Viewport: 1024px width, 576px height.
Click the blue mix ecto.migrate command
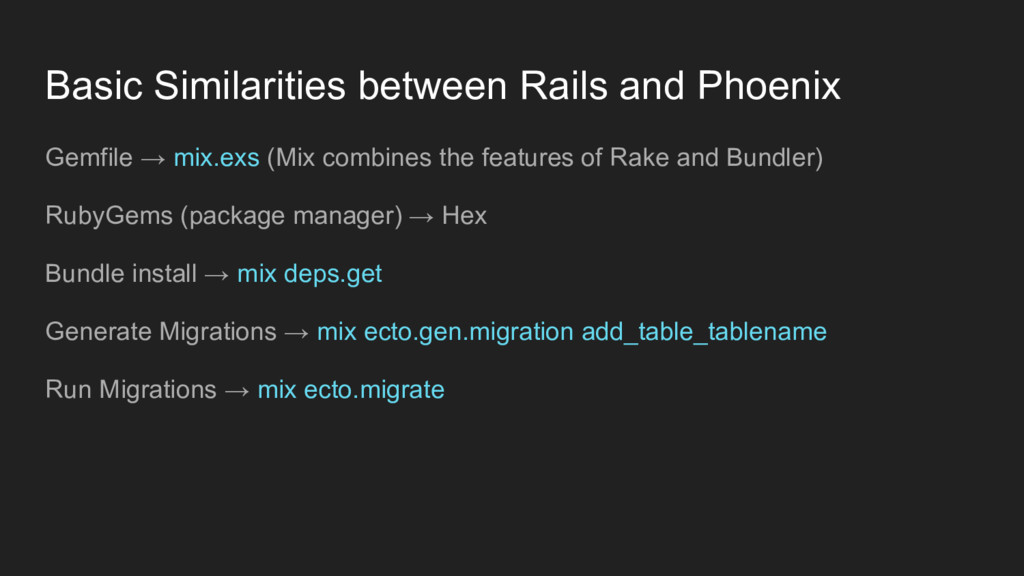coord(351,391)
